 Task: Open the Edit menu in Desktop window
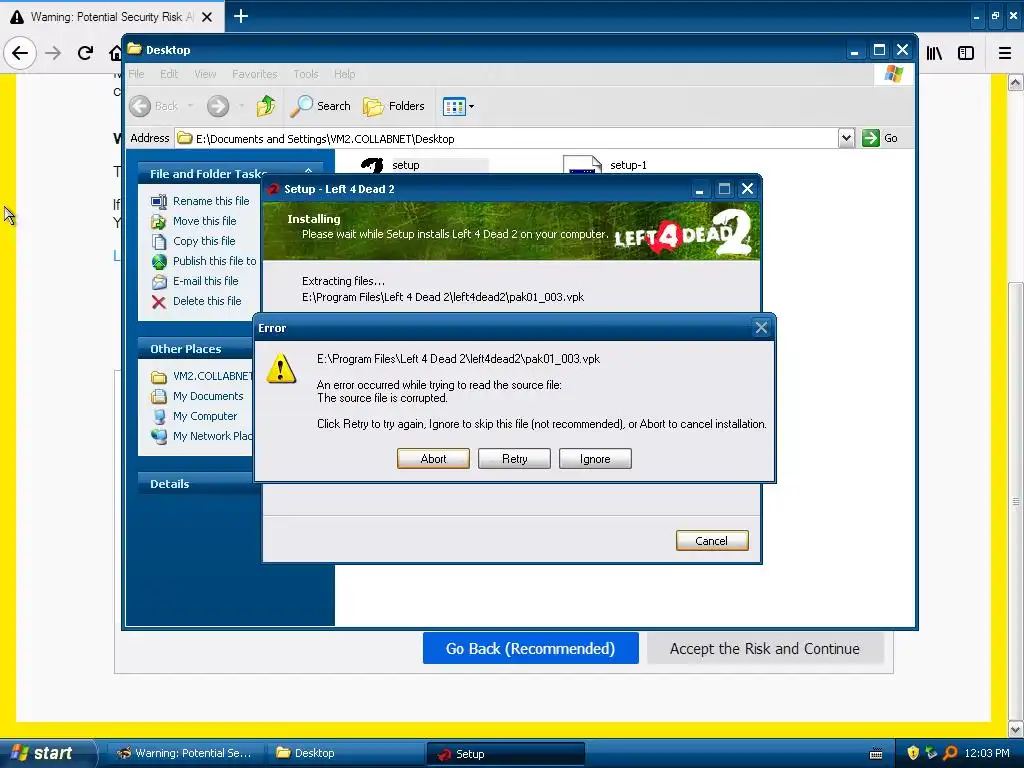pos(169,74)
